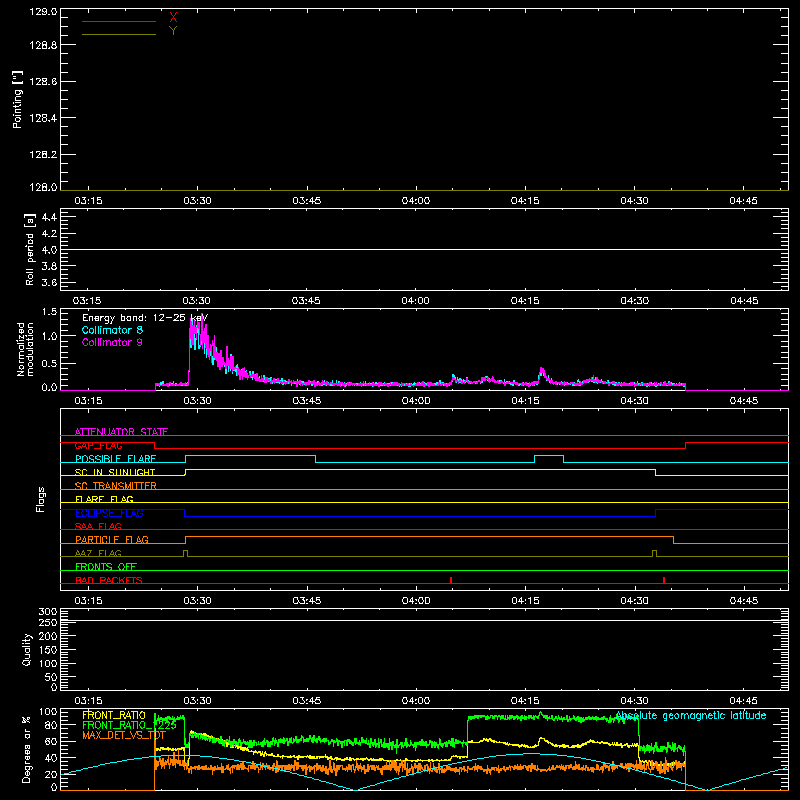Click the 128.0 tick label
Viewport: 800px width, 800px height.
coord(43,187)
